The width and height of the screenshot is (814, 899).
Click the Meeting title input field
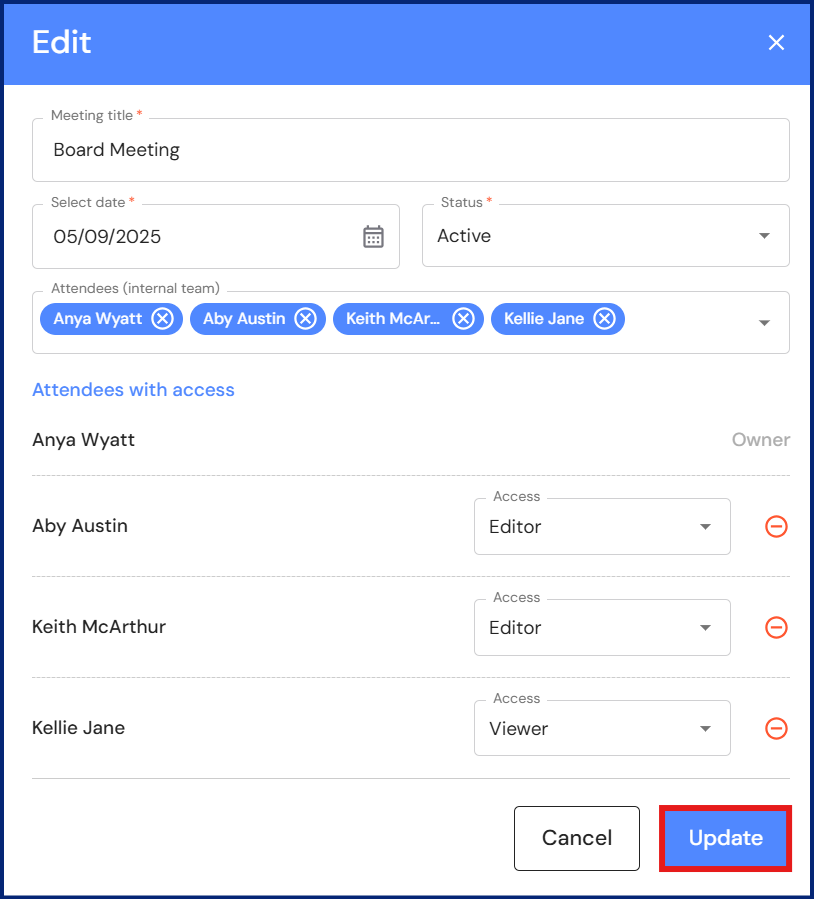(410, 150)
